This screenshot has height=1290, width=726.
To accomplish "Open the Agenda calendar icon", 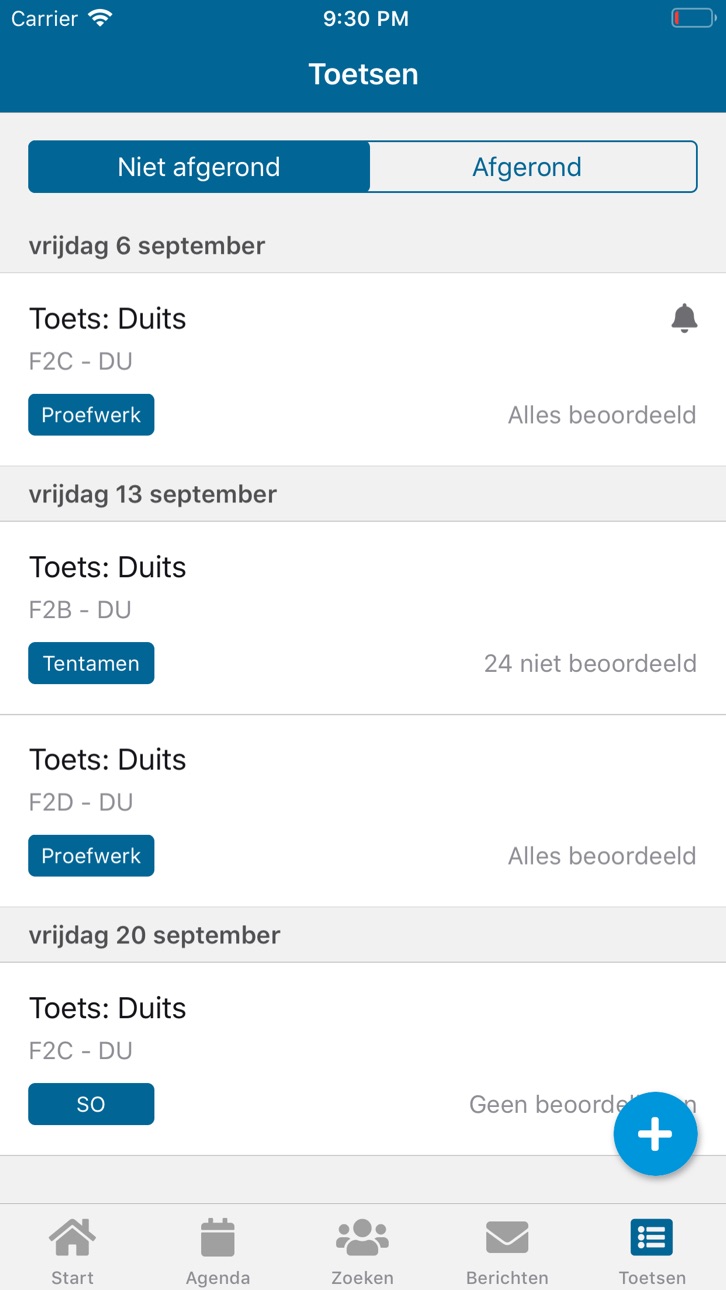I will click(x=217, y=1237).
